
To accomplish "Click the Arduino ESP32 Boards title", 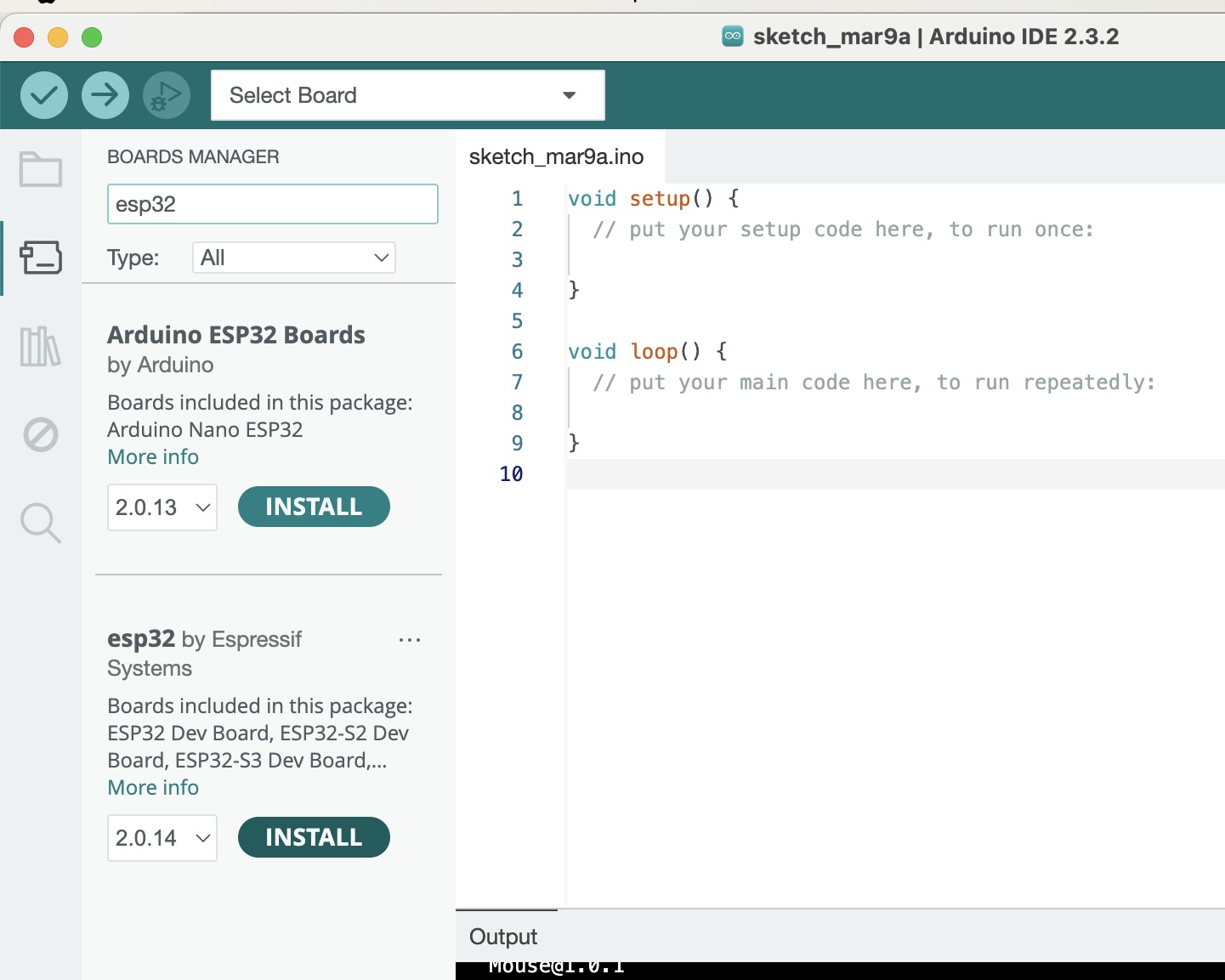I will [x=236, y=335].
